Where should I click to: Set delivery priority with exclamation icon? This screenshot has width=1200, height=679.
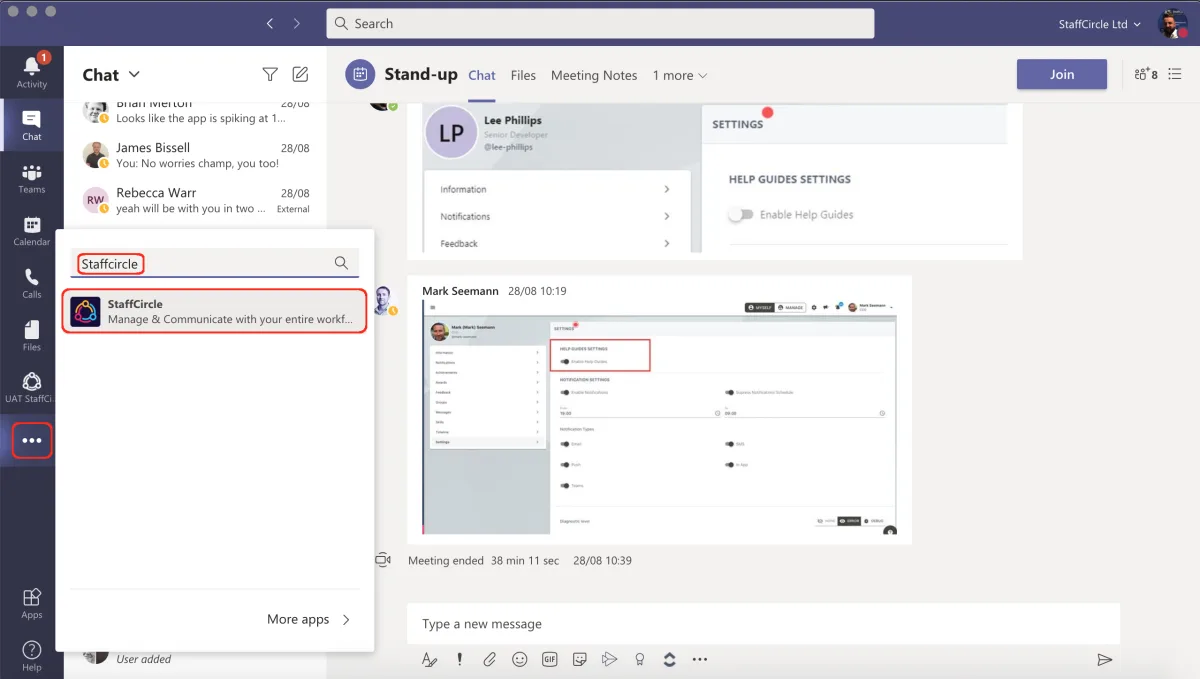point(459,659)
